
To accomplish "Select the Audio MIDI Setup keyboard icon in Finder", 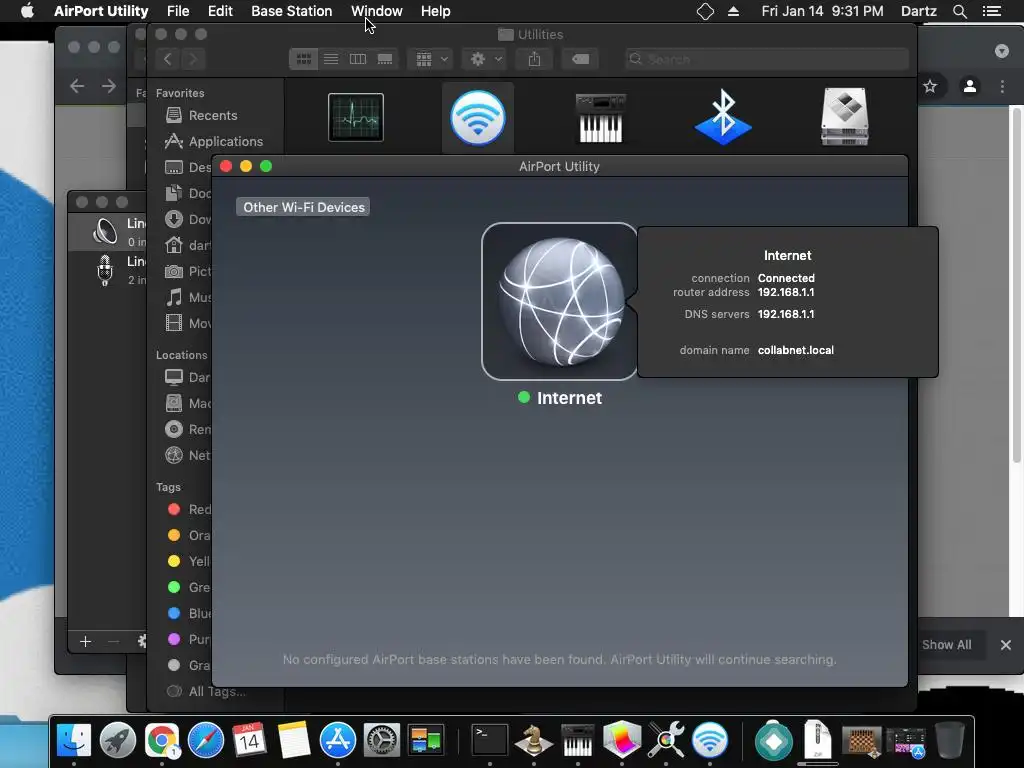I will (x=600, y=118).
